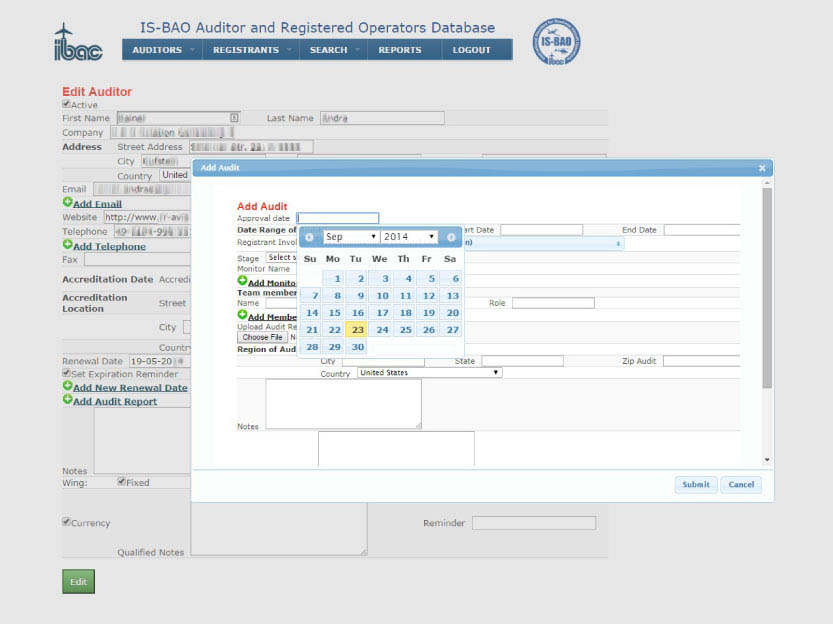The image size is (833, 624).
Task: Open the address Country dropdown showing United
Action: (x=176, y=175)
